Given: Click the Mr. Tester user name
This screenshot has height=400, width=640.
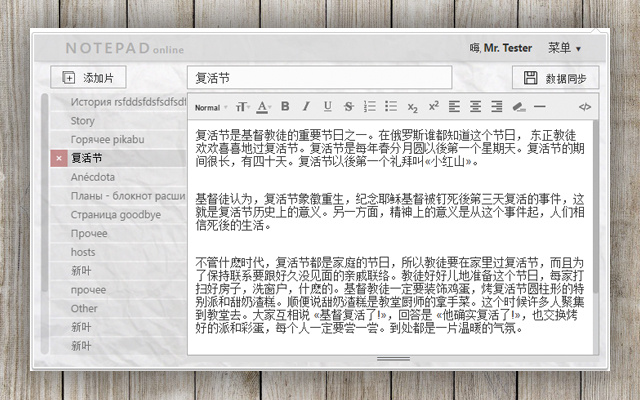Looking at the screenshot, I should click(508, 48).
